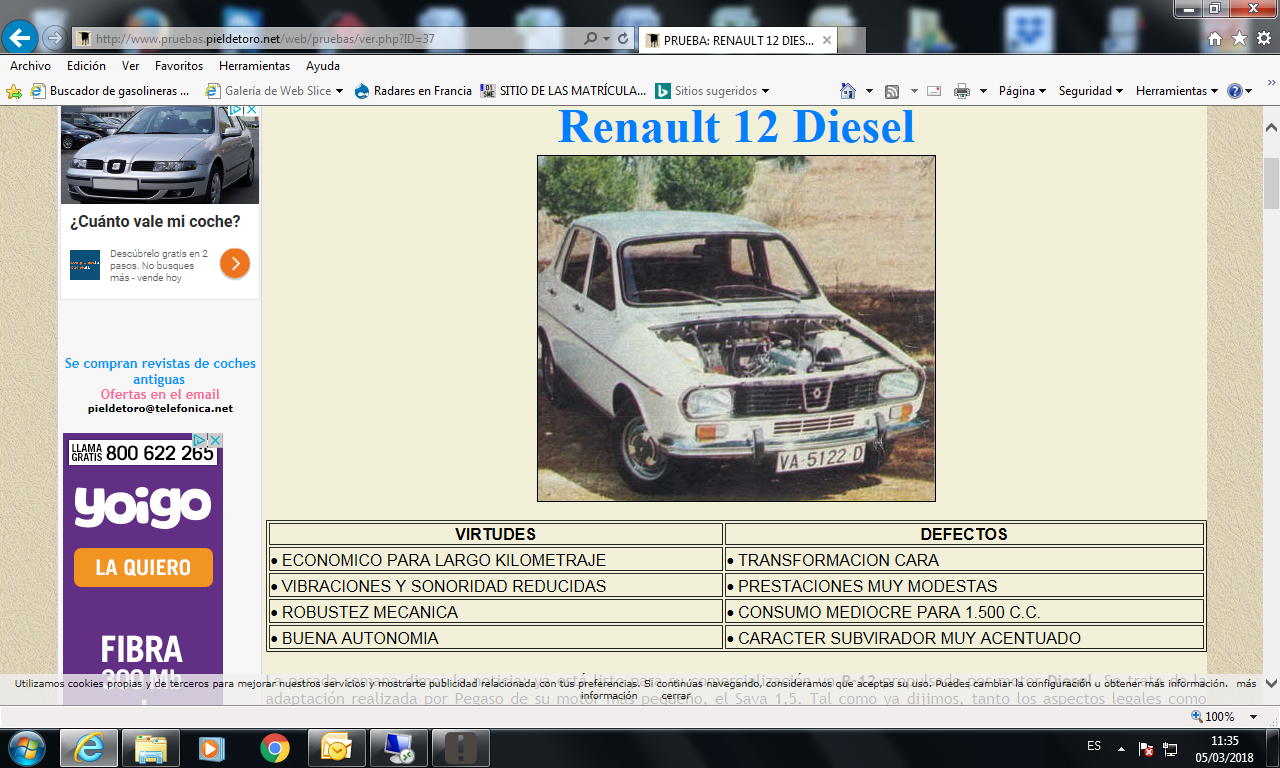1280x768 pixels.
Task: Expand the Página dropdown menu
Action: click(x=1022, y=91)
